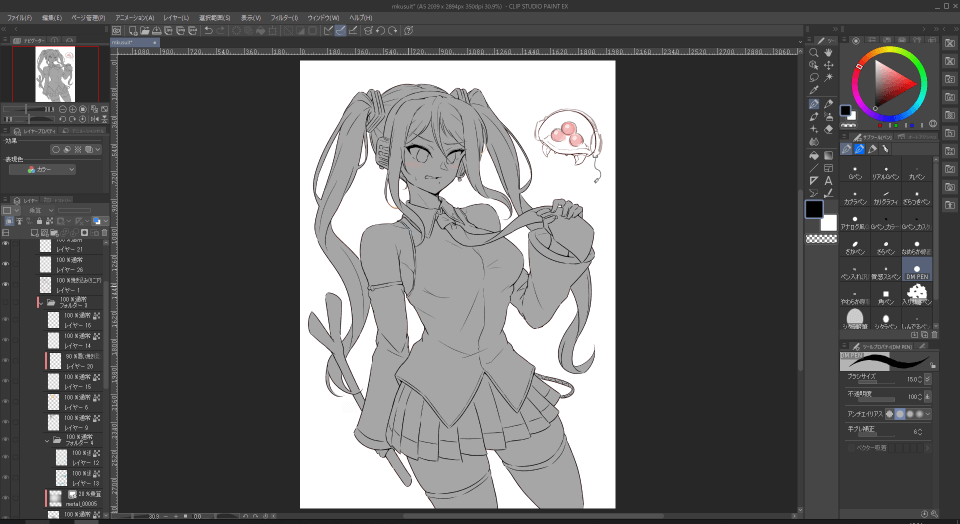Viewport: 960px width, 524px height.
Task: Toggle snap to special ruler in command bar
Action: coord(340,31)
